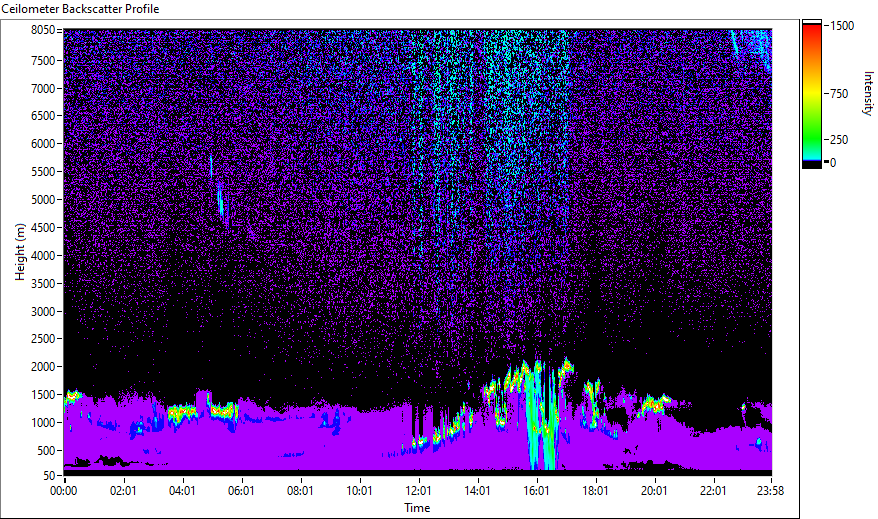Screen dimensions: 878x519
Task: Click the 6000 height axis value
Action: pos(43,144)
